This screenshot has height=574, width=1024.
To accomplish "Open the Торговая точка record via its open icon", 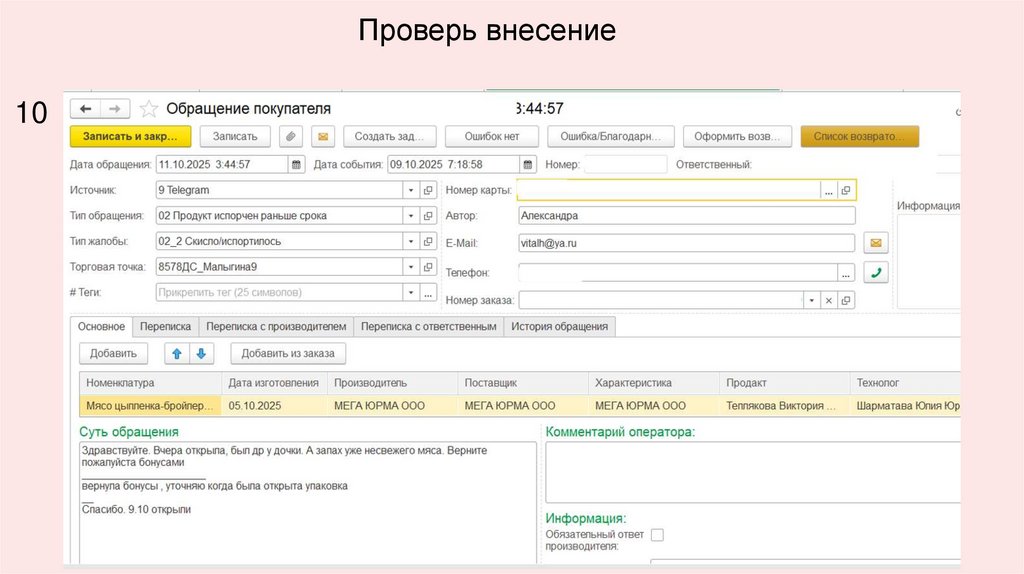I will click(x=428, y=266).
